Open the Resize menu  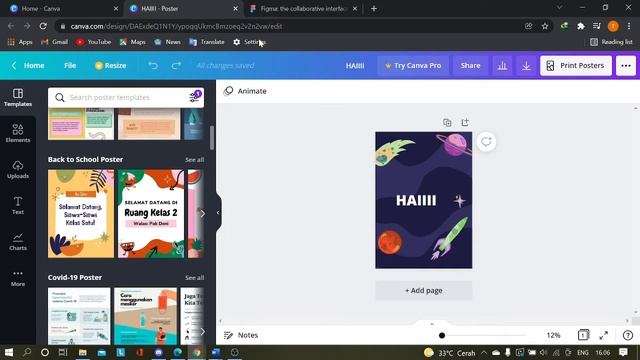pos(110,65)
